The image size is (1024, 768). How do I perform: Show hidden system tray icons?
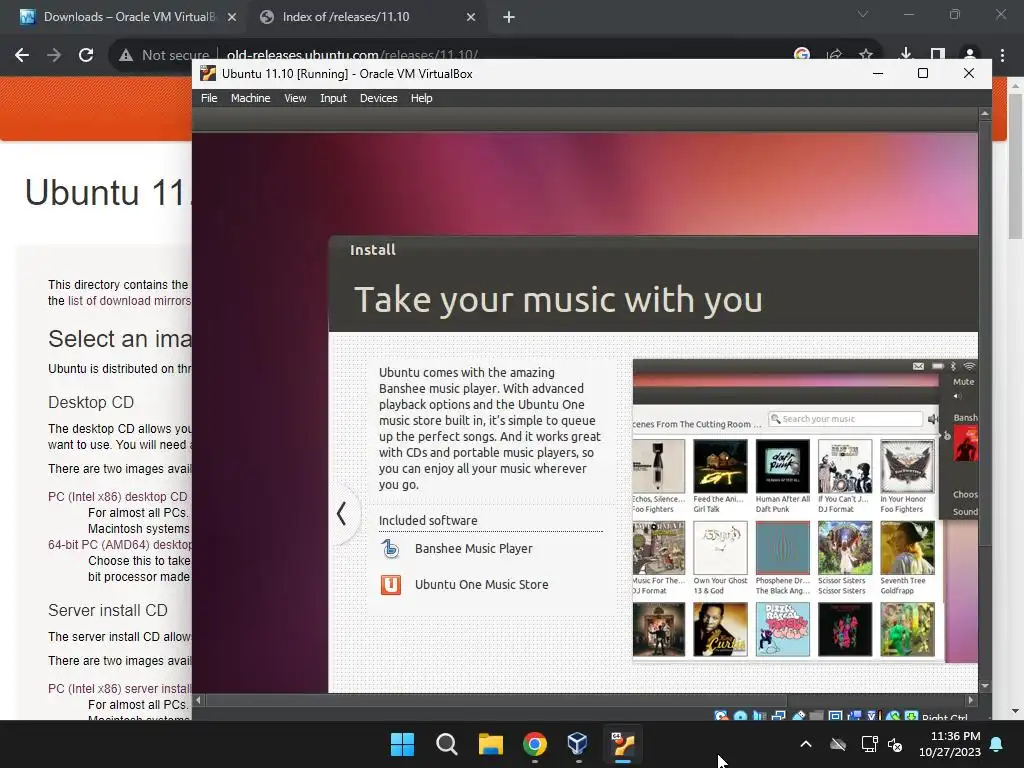coord(806,744)
